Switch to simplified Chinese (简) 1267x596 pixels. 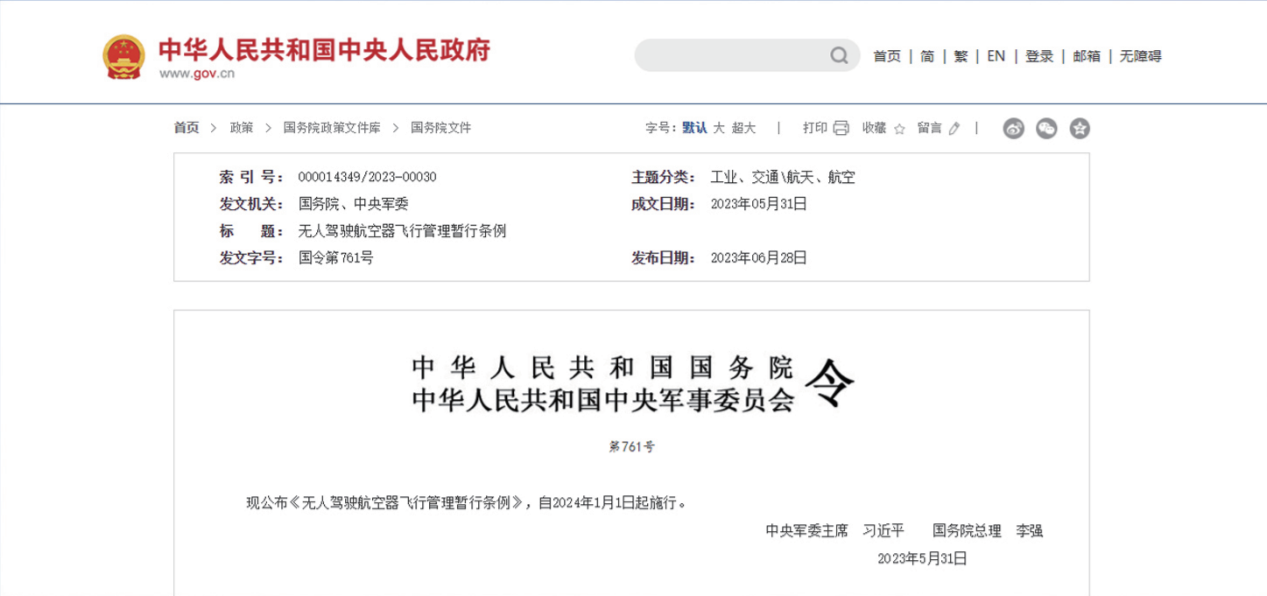coord(927,56)
